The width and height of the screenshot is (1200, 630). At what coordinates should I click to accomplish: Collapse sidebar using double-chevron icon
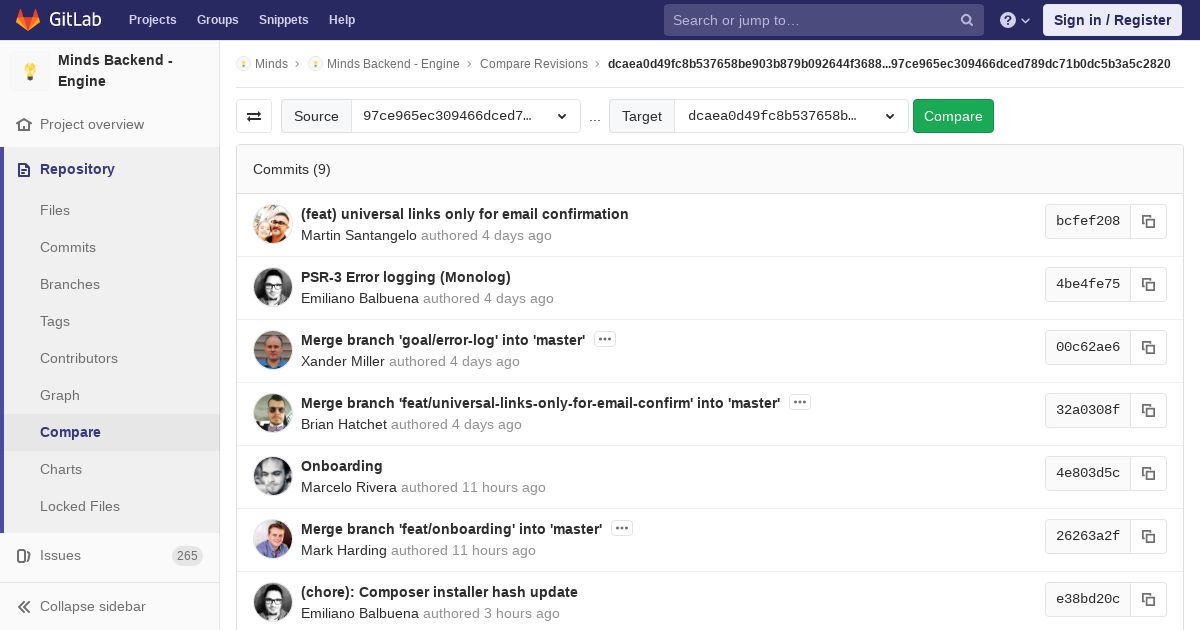[24, 606]
